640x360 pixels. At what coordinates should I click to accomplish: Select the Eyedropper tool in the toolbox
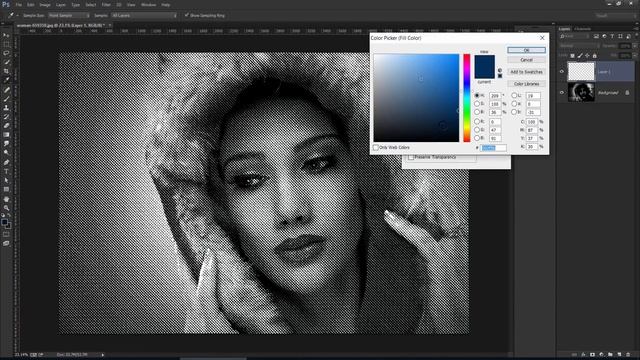[6, 80]
